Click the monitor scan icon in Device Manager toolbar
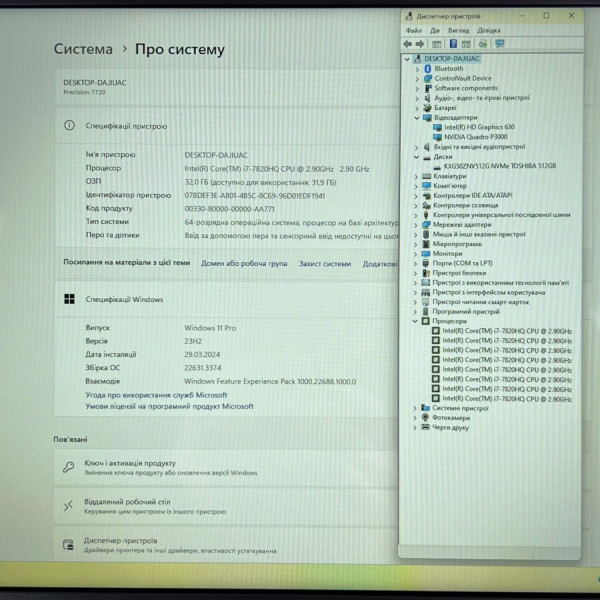Image resolution: width=600 pixels, height=600 pixels. click(x=499, y=44)
